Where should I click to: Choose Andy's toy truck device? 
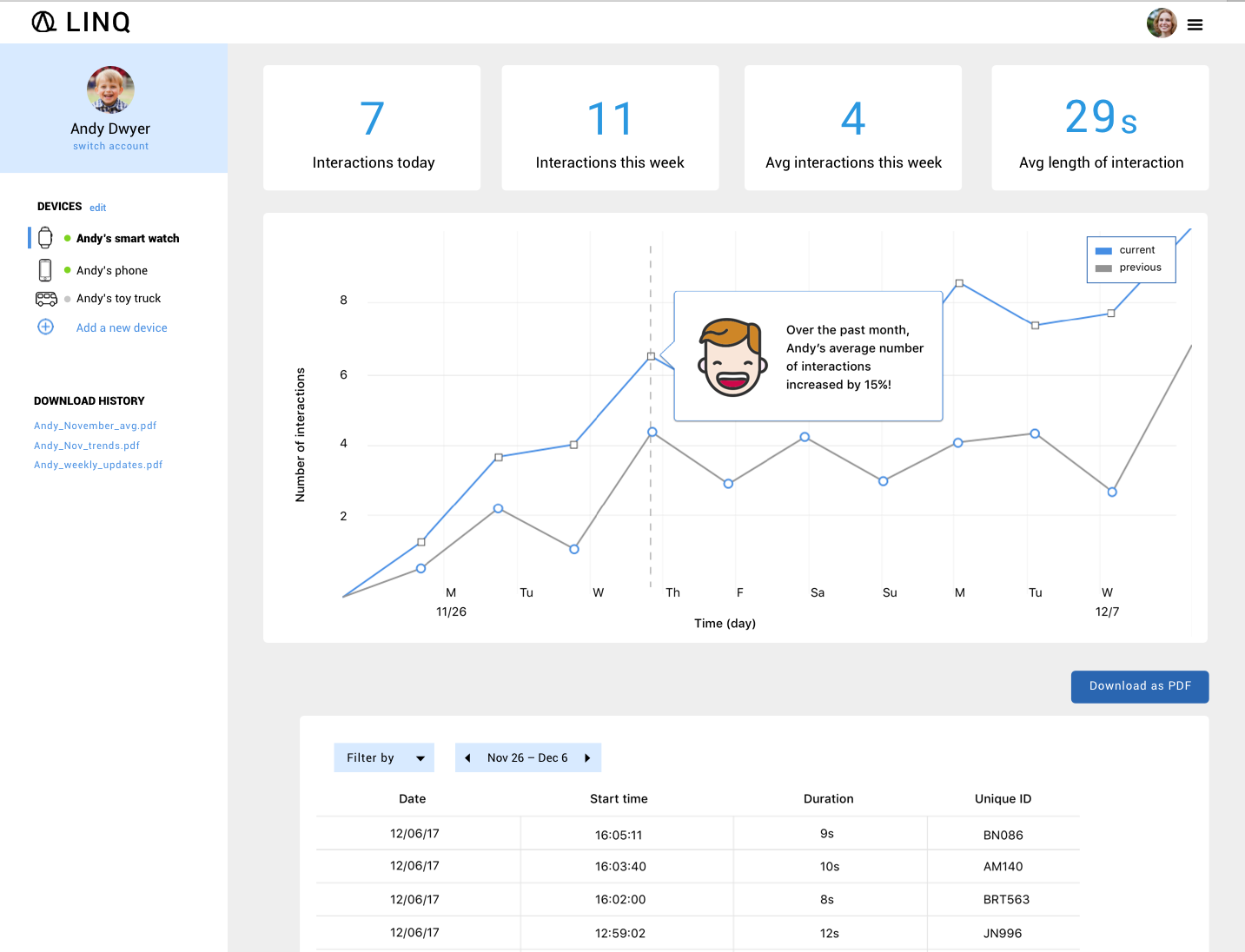tap(118, 298)
